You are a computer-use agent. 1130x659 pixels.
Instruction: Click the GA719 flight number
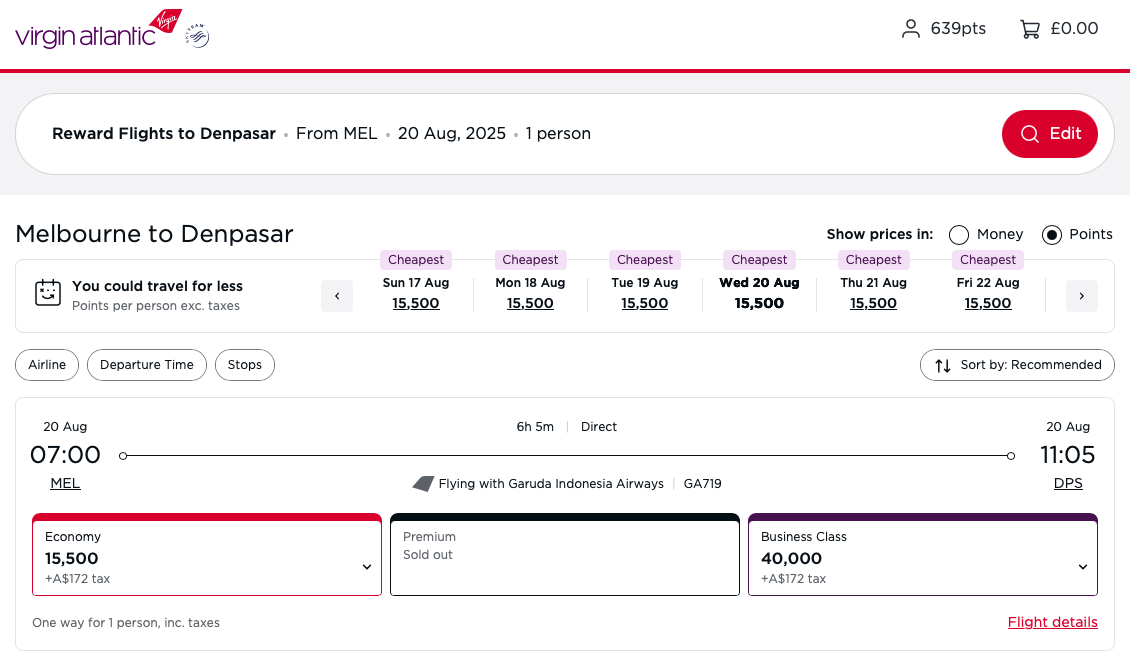tap(703, 484)
